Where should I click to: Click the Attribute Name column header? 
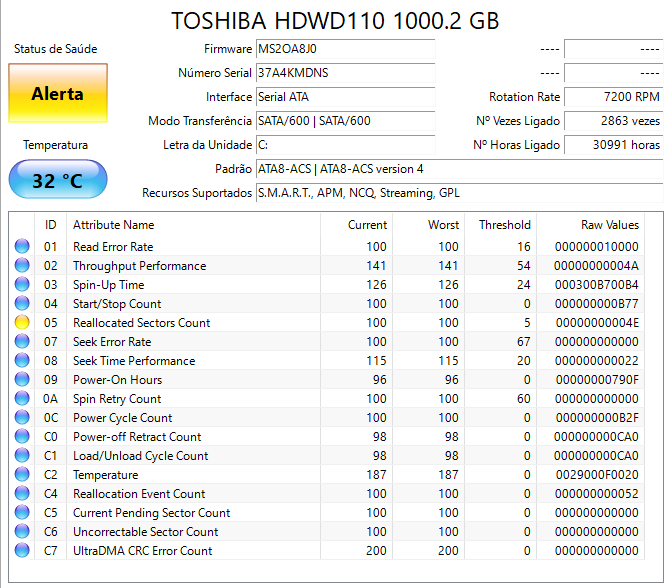(194, 225)
